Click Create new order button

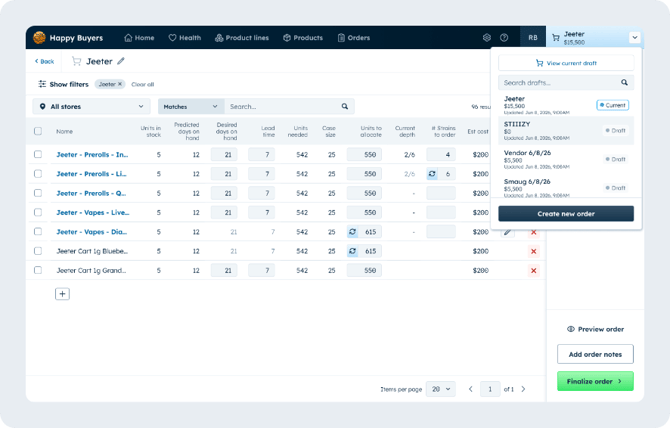(566, 214)
